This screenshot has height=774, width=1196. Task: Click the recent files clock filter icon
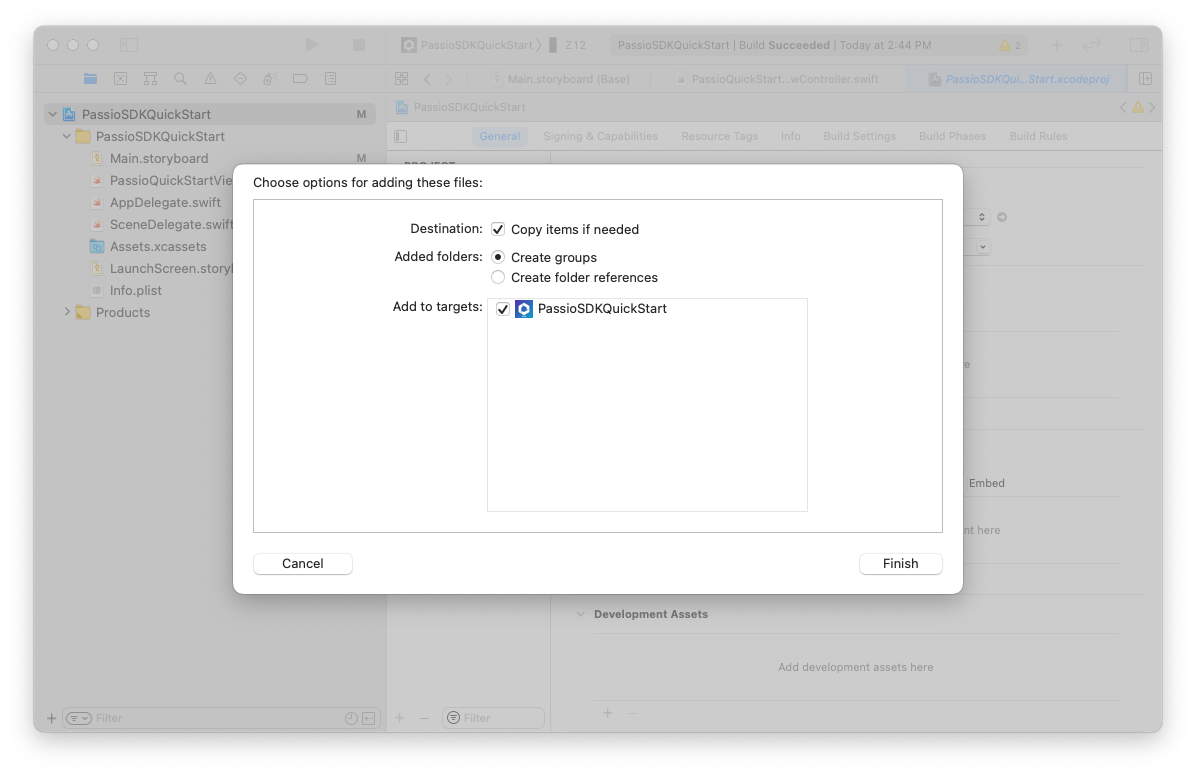pos(351,718)
